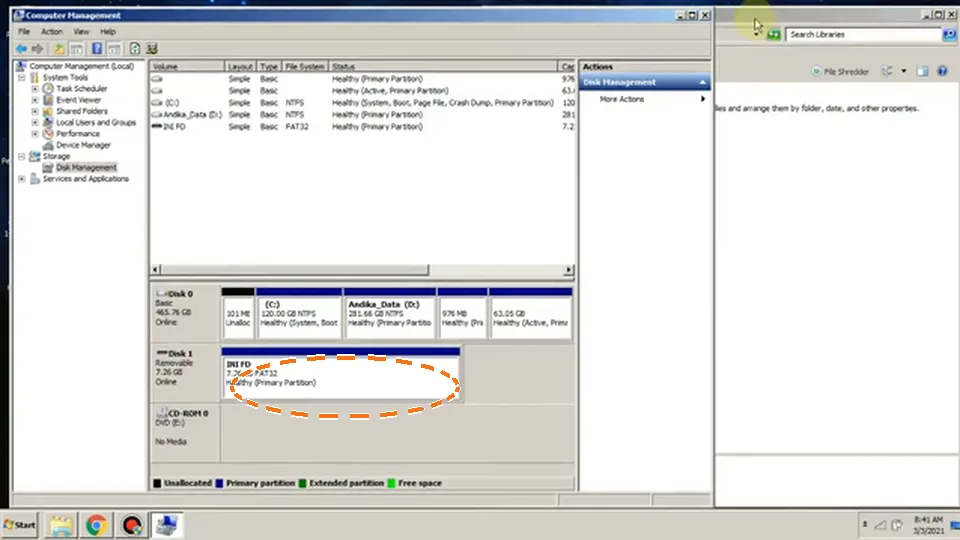Click the volume list scroll-left arrow
The image size is (960, 540).
click(155, 269)
